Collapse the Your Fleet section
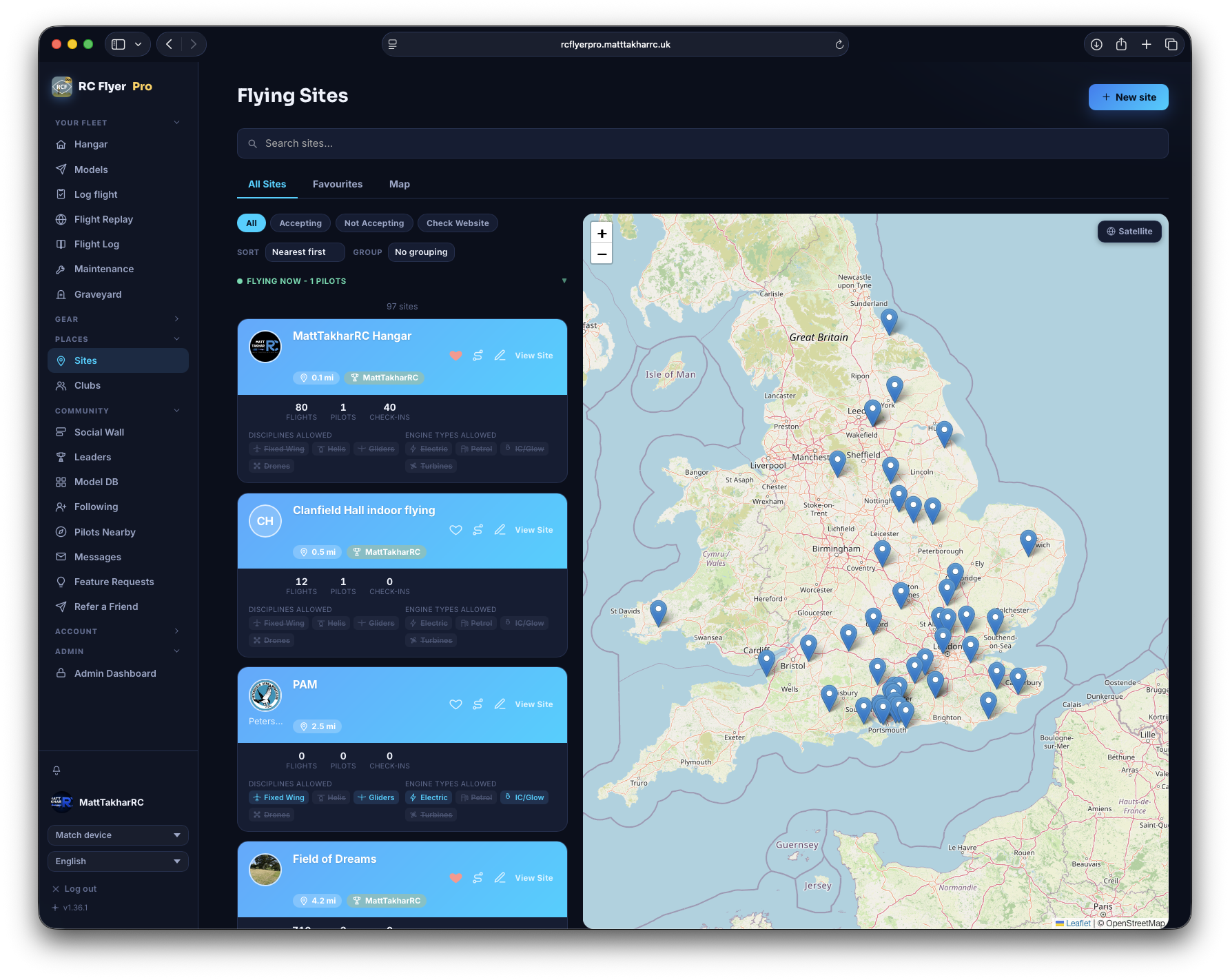Screen dimensions: 1230x980 pos(118,123)
